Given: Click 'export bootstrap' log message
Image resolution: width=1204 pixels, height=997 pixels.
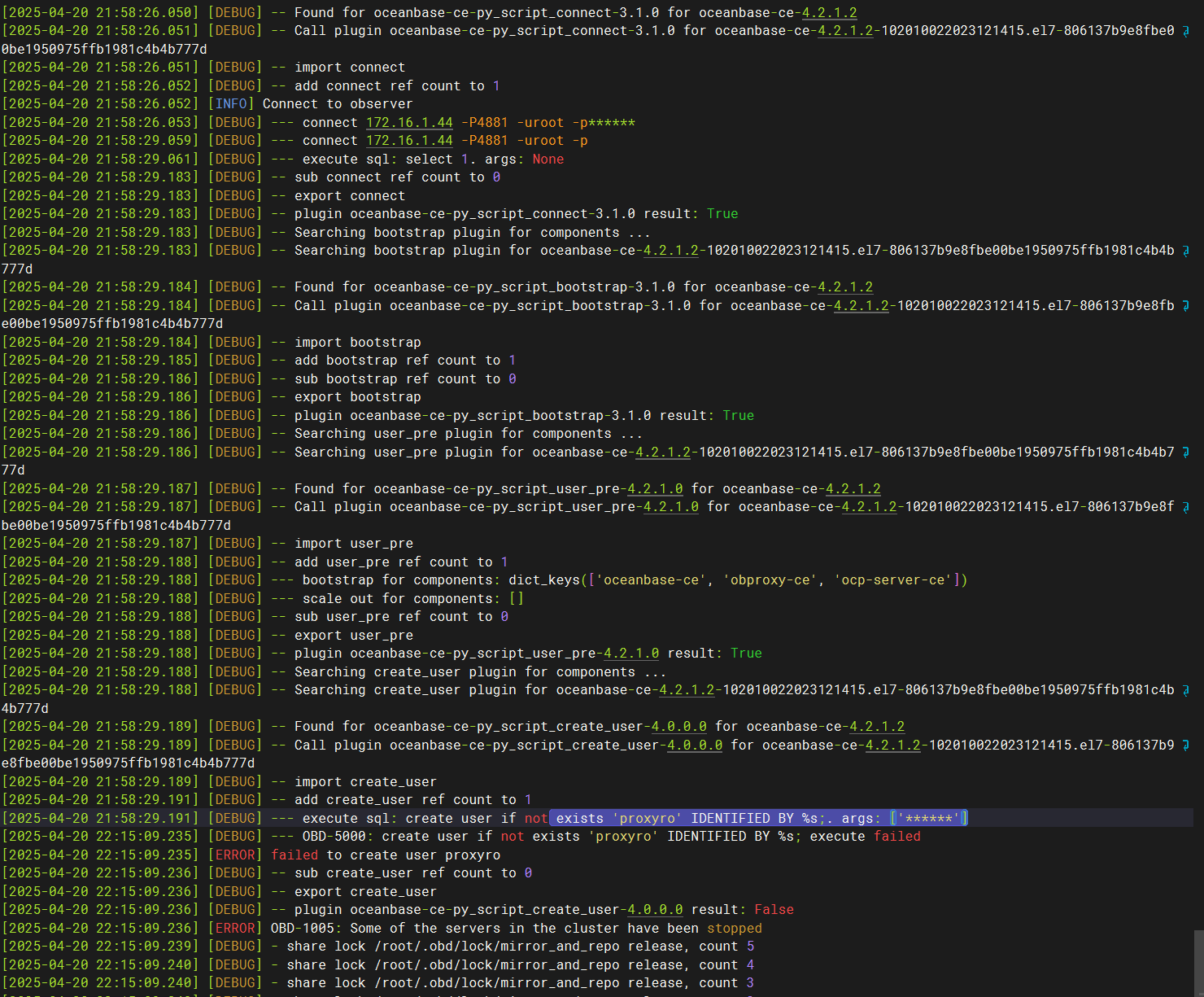Looking at the screenshot, I should (358, 397).
